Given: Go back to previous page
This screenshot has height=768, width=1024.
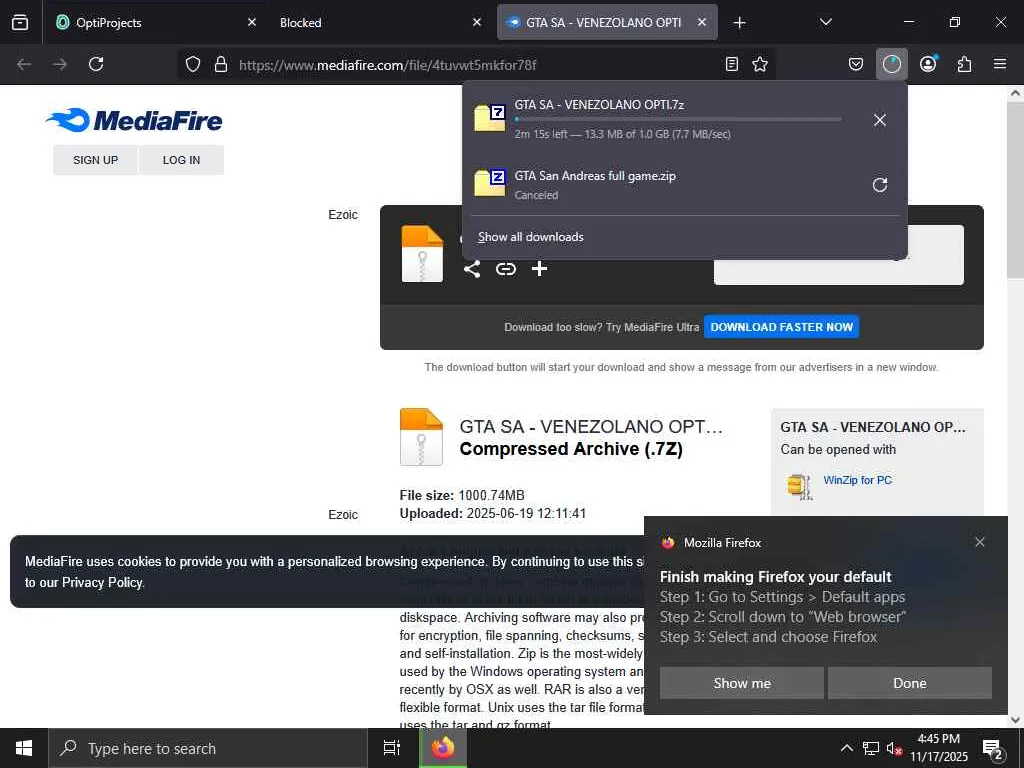Looking at the screenshot, I should point(24,64).
